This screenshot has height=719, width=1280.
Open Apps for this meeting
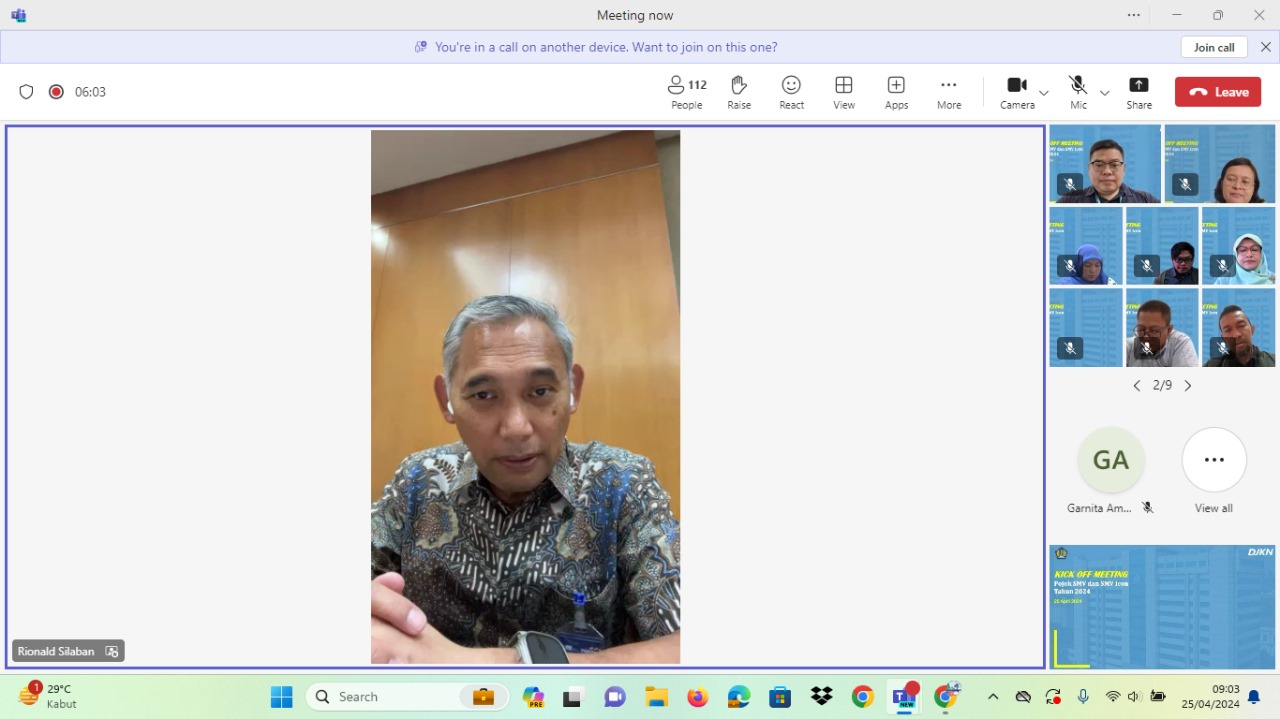[896, 91]
